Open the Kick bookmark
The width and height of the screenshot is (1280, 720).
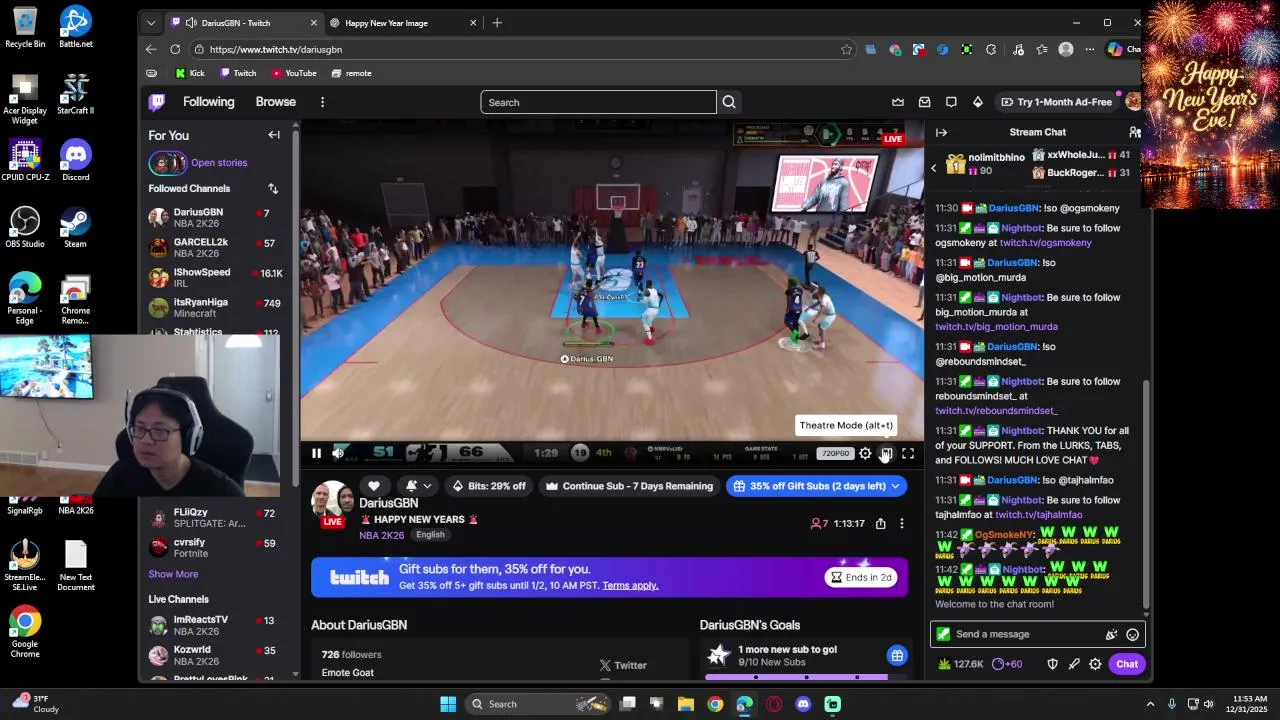point(190,73)
